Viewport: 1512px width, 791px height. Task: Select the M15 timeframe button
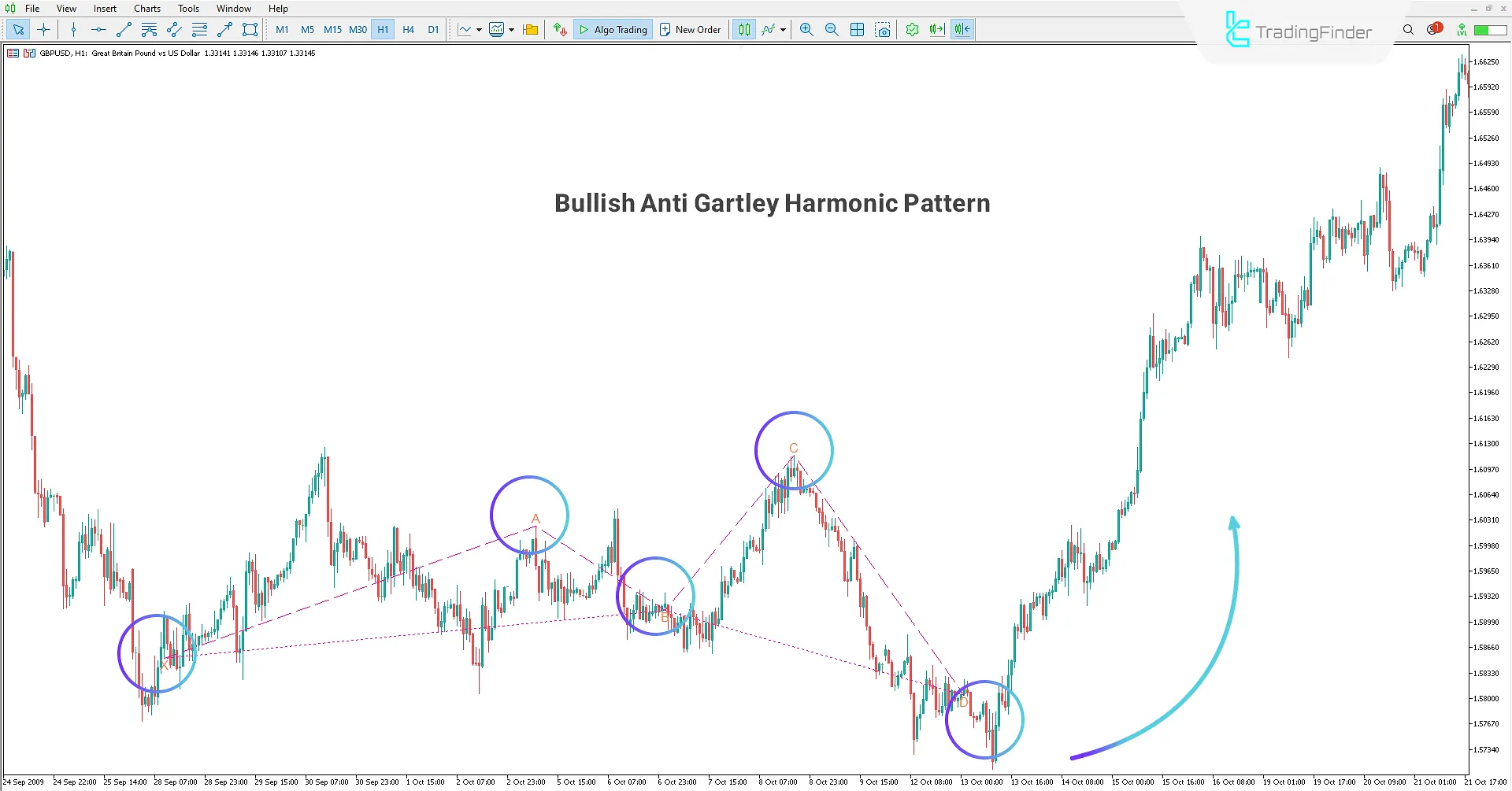tap(332, 29)
